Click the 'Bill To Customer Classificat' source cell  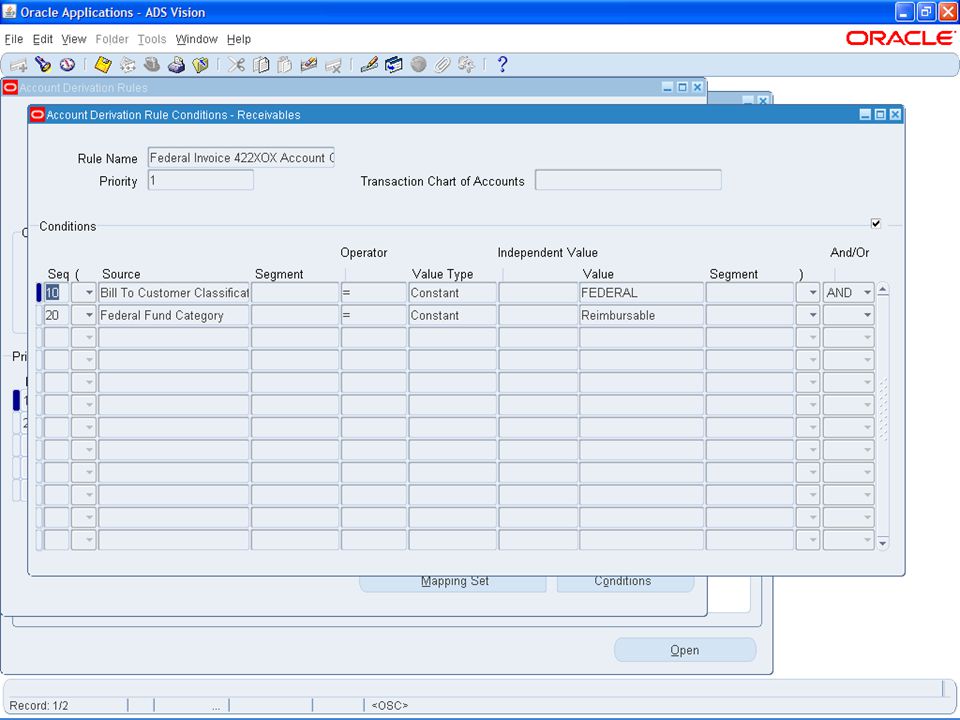point(174,293)
